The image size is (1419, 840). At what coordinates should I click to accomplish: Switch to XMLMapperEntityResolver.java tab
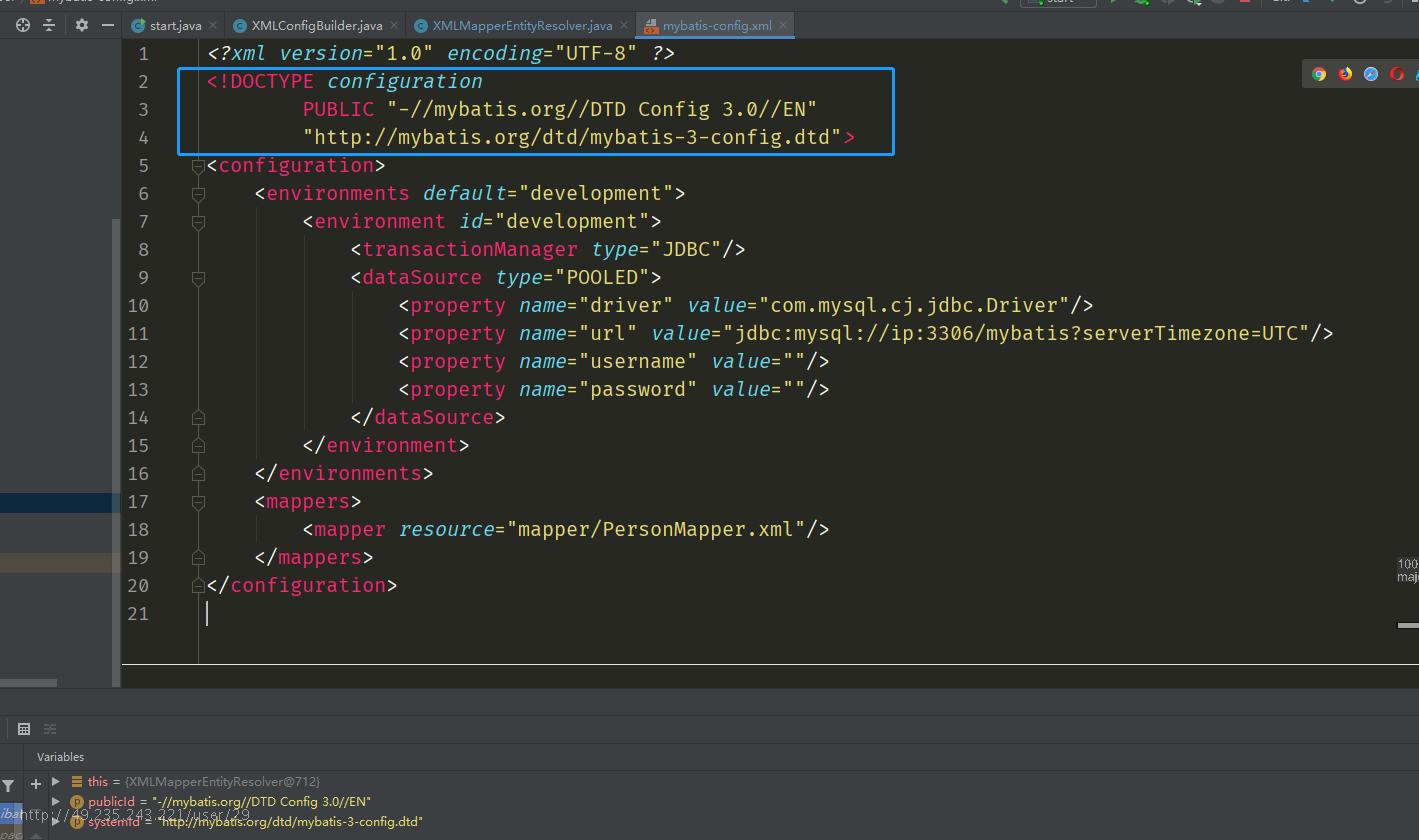click(x=522, y=25)
